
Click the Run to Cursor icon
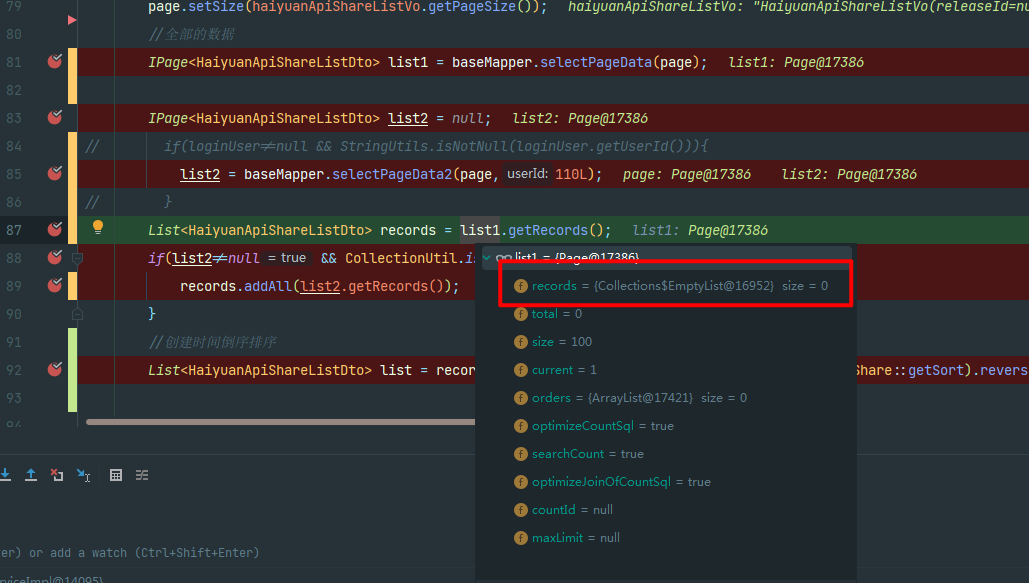tap(84, 475)
